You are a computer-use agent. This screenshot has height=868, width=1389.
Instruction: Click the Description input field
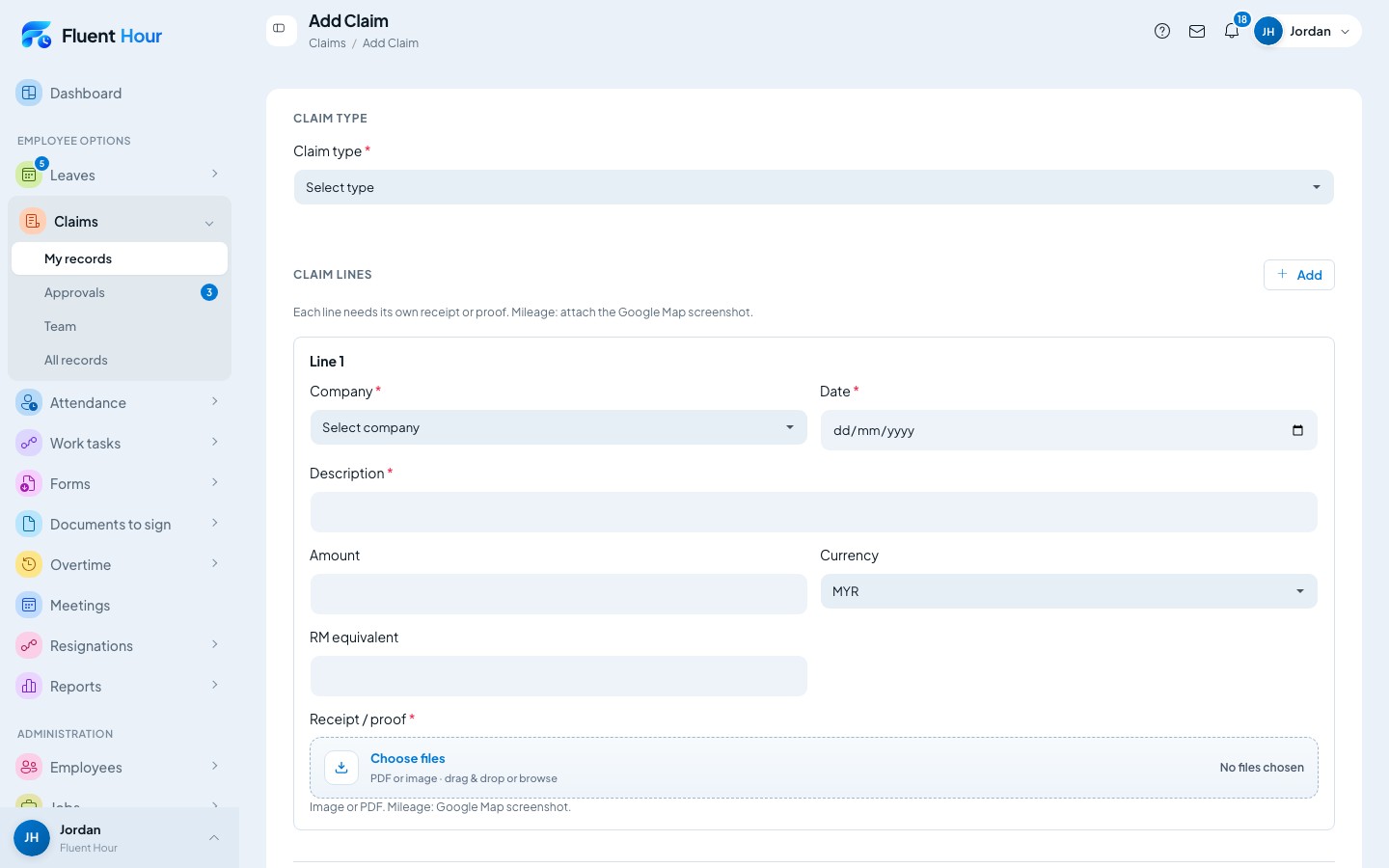pyautogui.click(x=813, y=512)
